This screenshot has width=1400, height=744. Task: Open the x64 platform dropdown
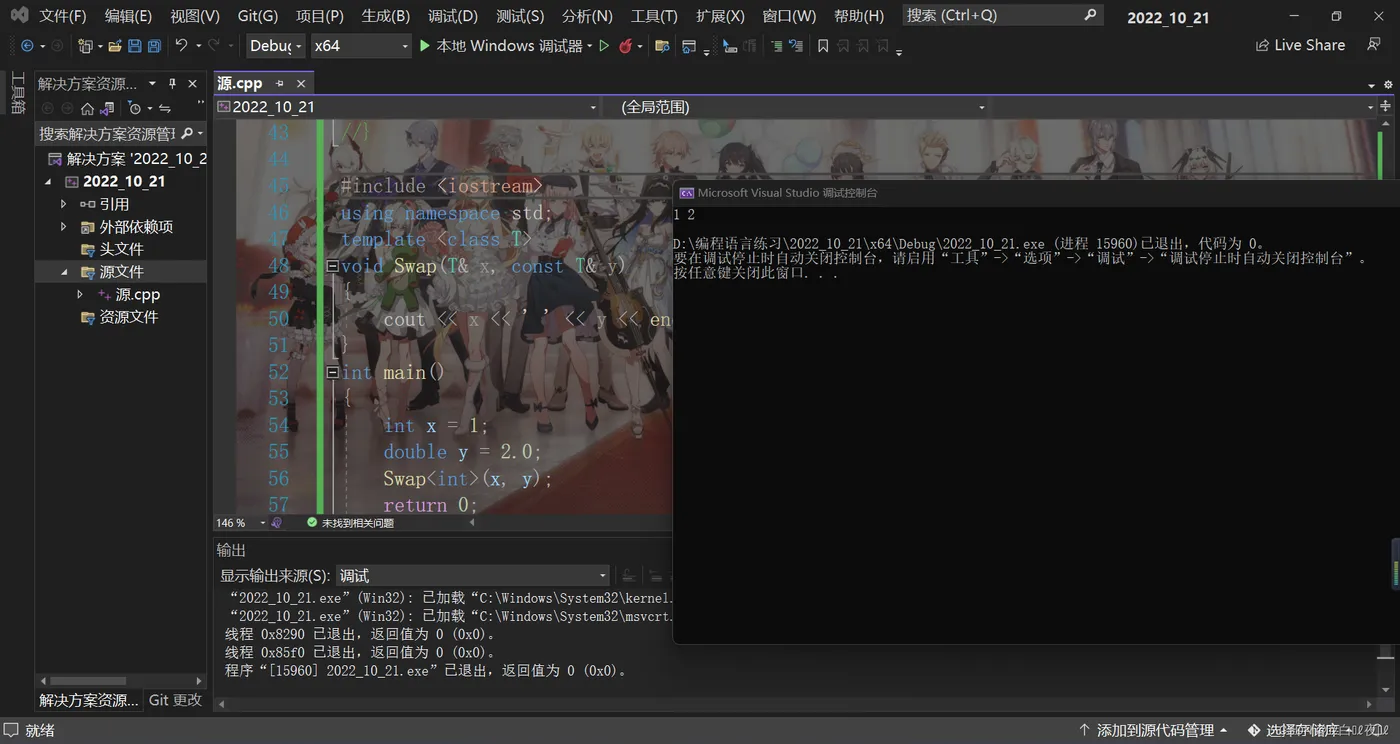pyautogui.click(x=361, y=46)
